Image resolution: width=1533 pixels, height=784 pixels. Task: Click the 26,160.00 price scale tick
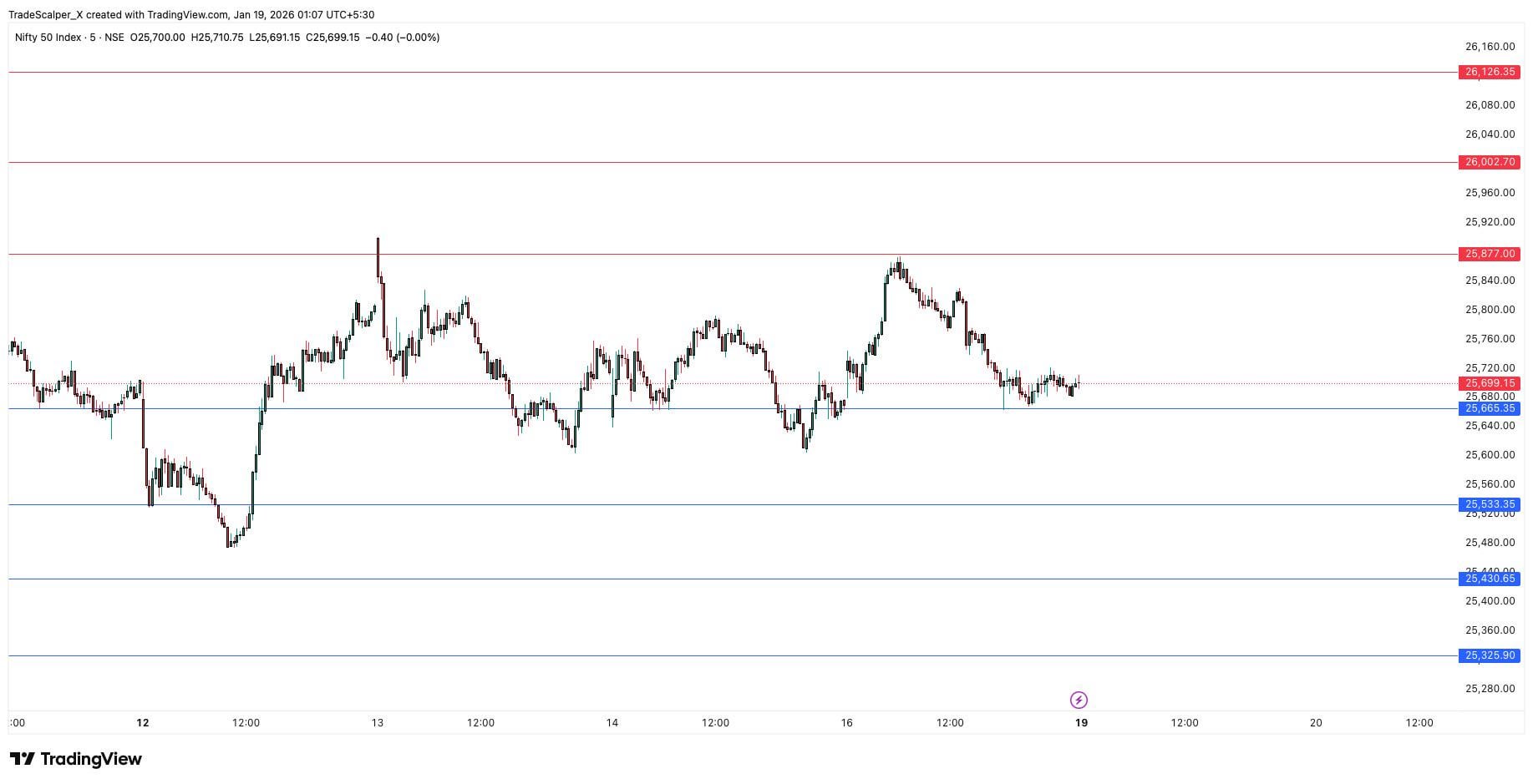1490,47
